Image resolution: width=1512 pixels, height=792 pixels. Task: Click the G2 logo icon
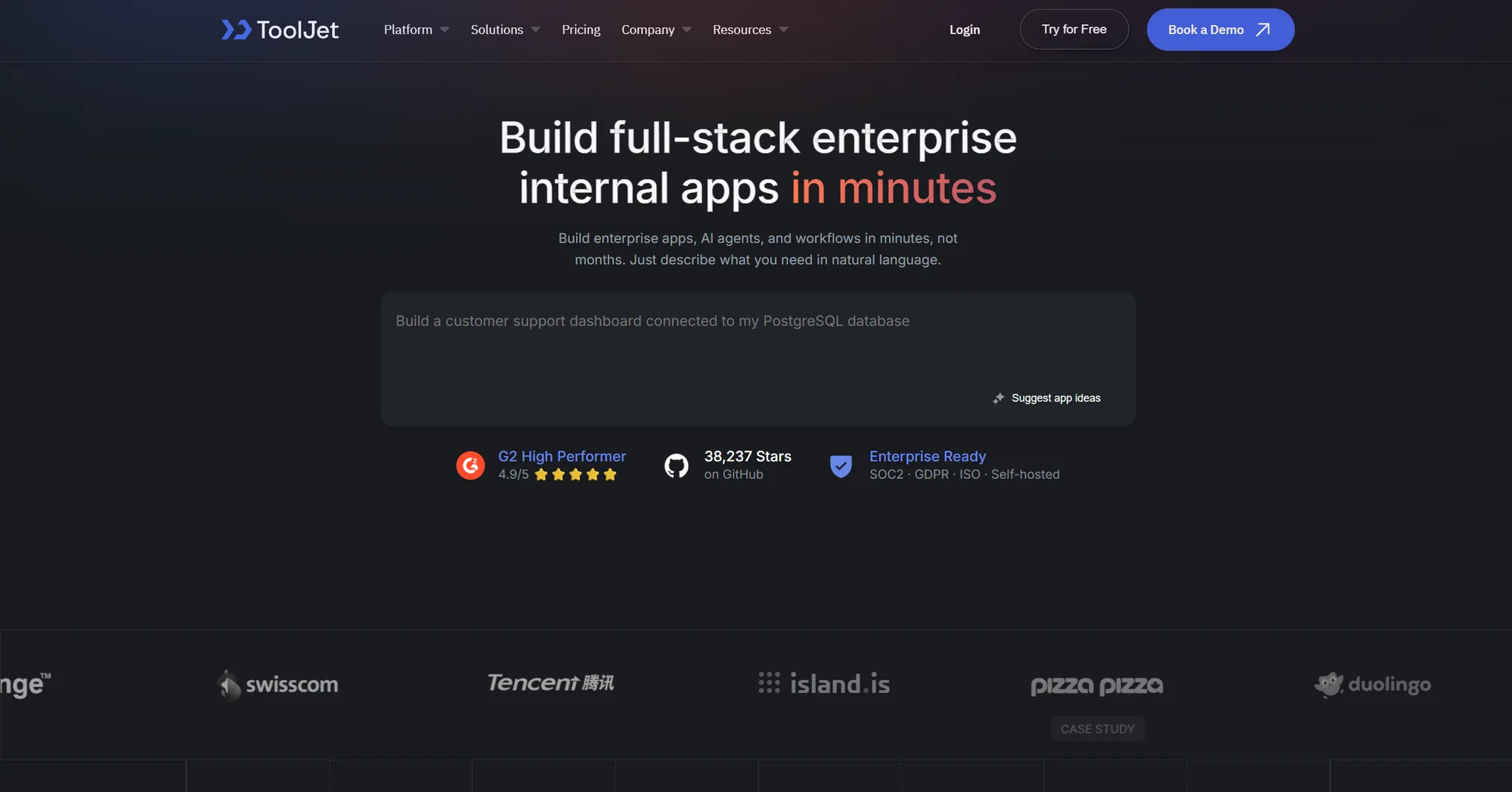(x=470, y=465)
